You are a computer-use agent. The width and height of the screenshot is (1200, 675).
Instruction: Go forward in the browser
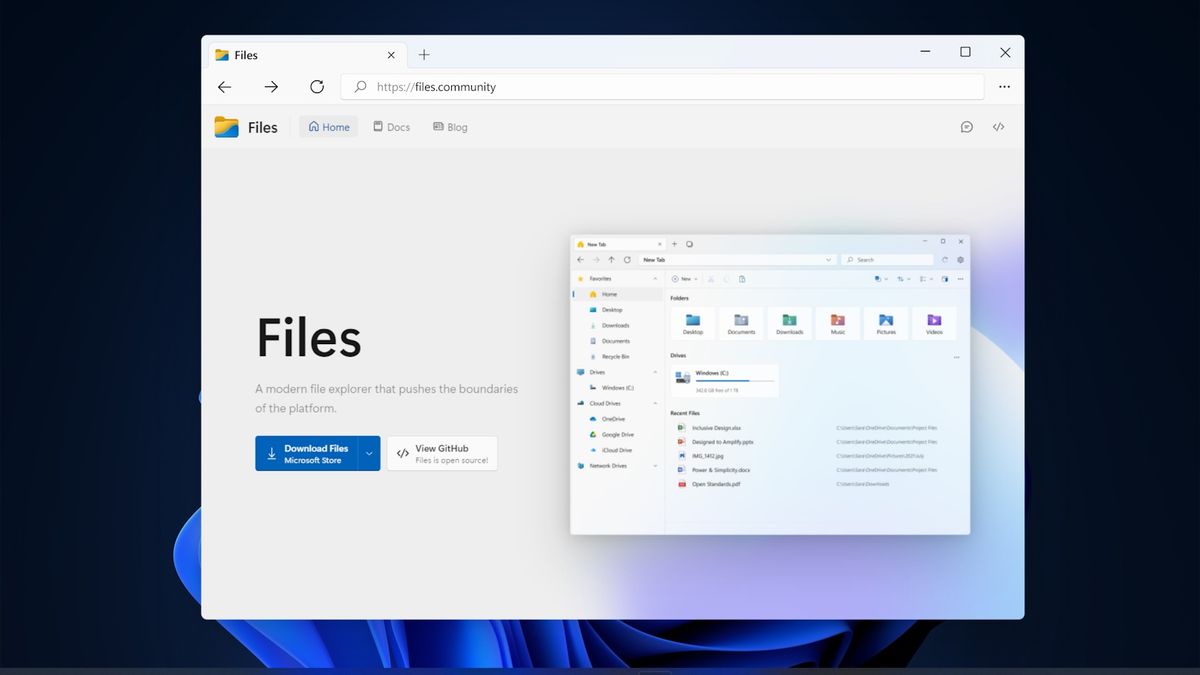coord(271,87)
